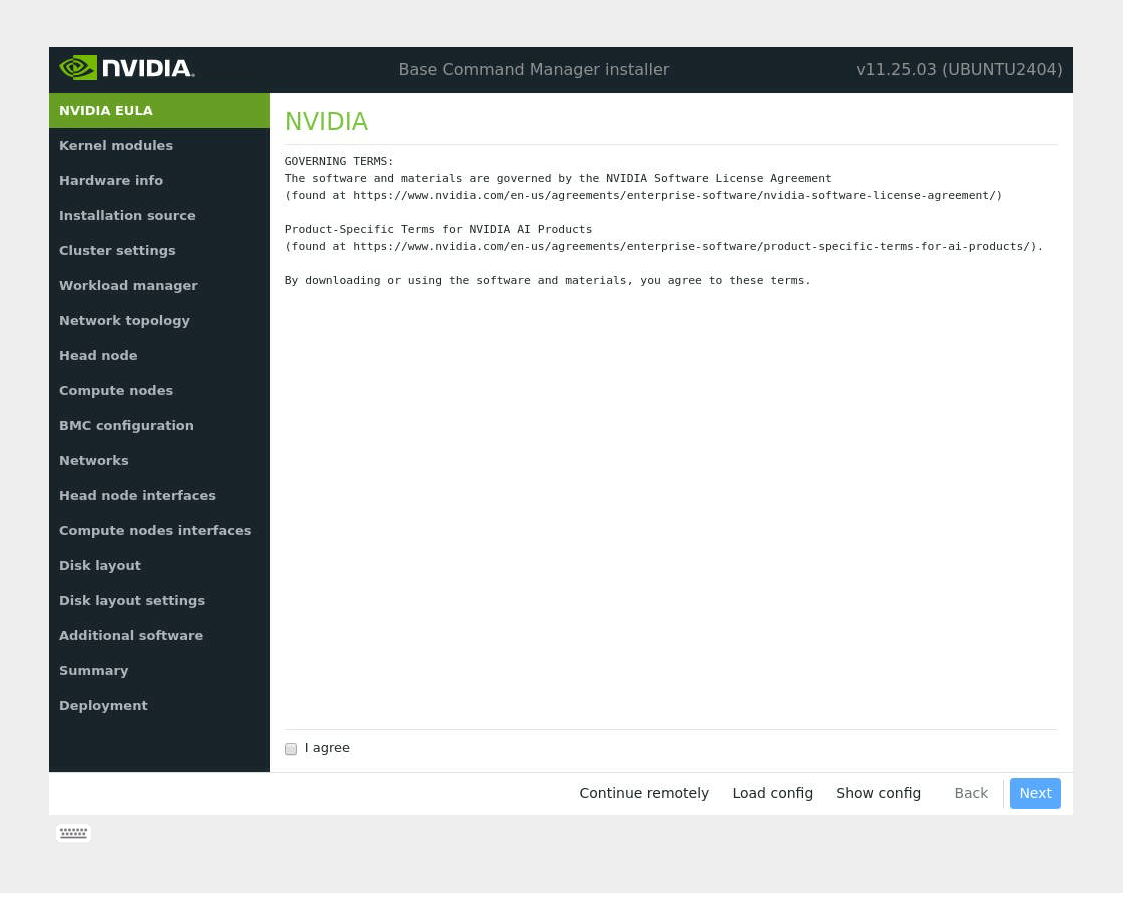Select Installation source in sidebar
This screenshot has height=897, width=1126.
pos(127,216)
